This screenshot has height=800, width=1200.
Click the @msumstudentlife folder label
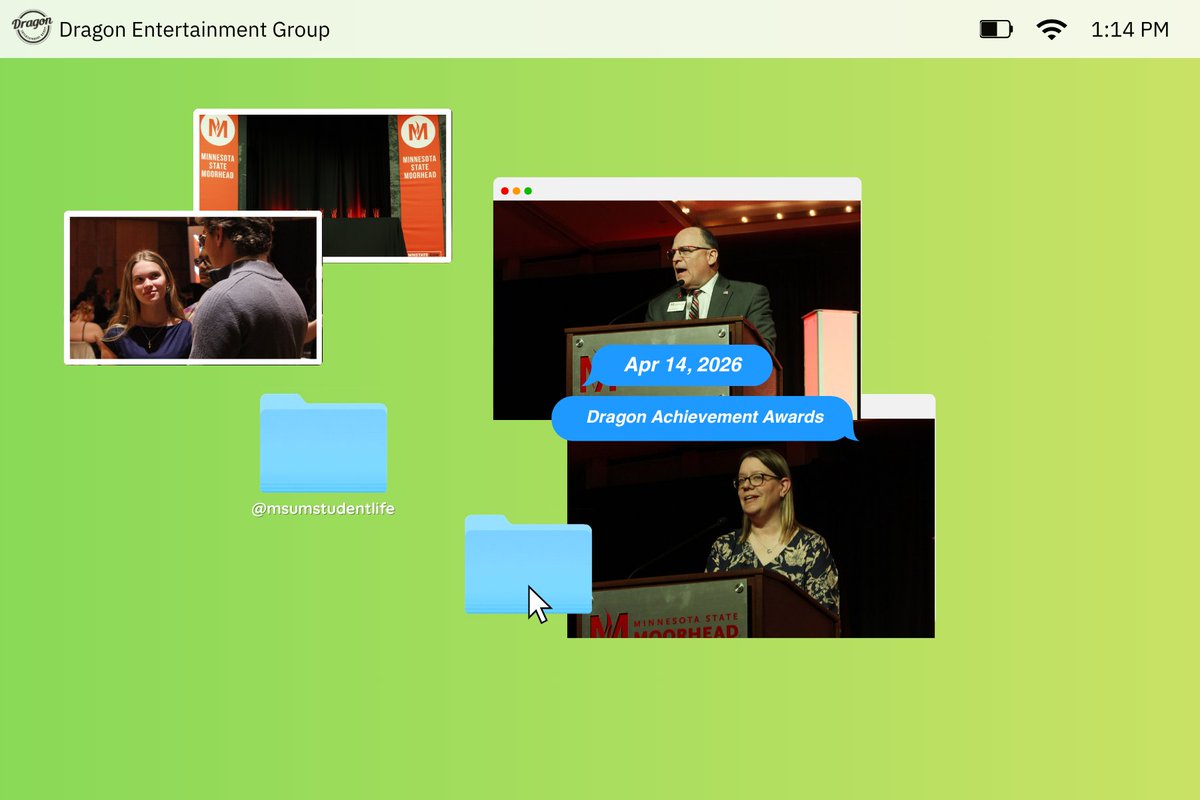[x=323, y=509]
